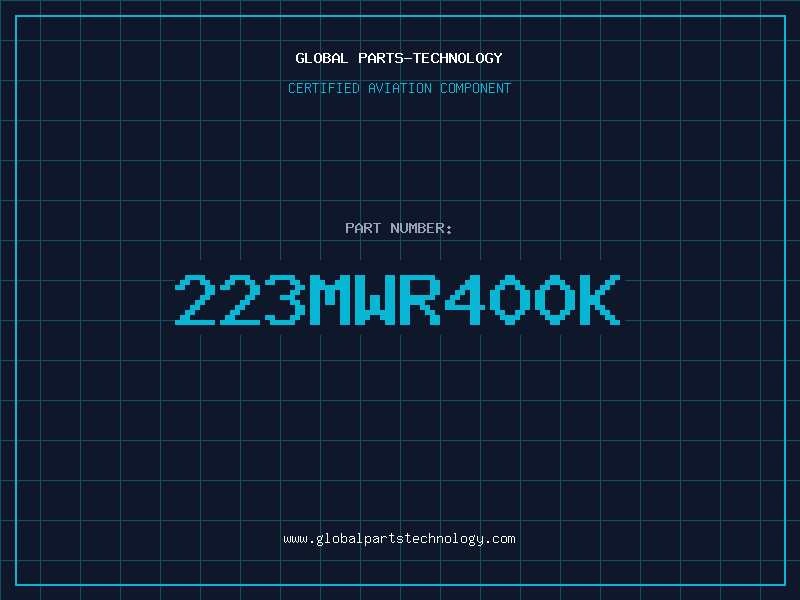Click the GLOBAL PARTS-TECHNOLOGY heading
Screen dimensions: 800x600
399,58
